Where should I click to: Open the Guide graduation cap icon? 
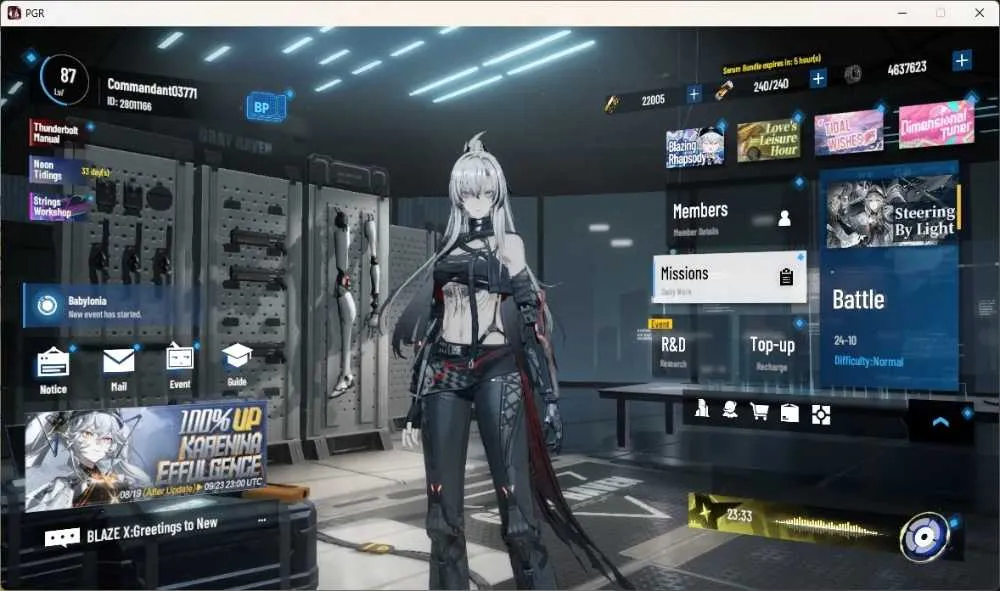pos(237,356)
